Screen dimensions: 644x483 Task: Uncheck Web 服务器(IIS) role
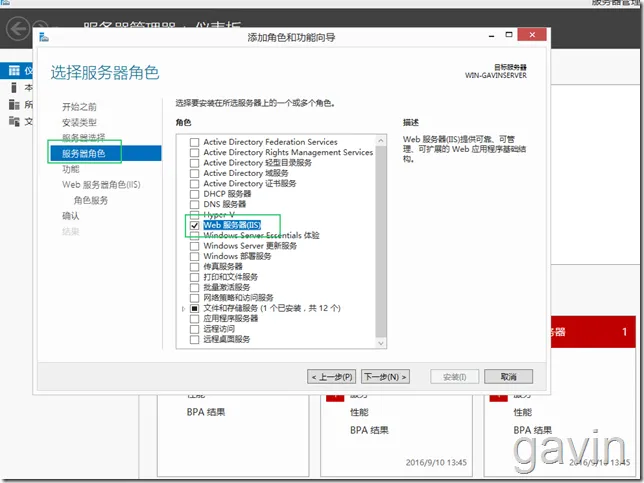pyautogui.click(x=194, y=225)
